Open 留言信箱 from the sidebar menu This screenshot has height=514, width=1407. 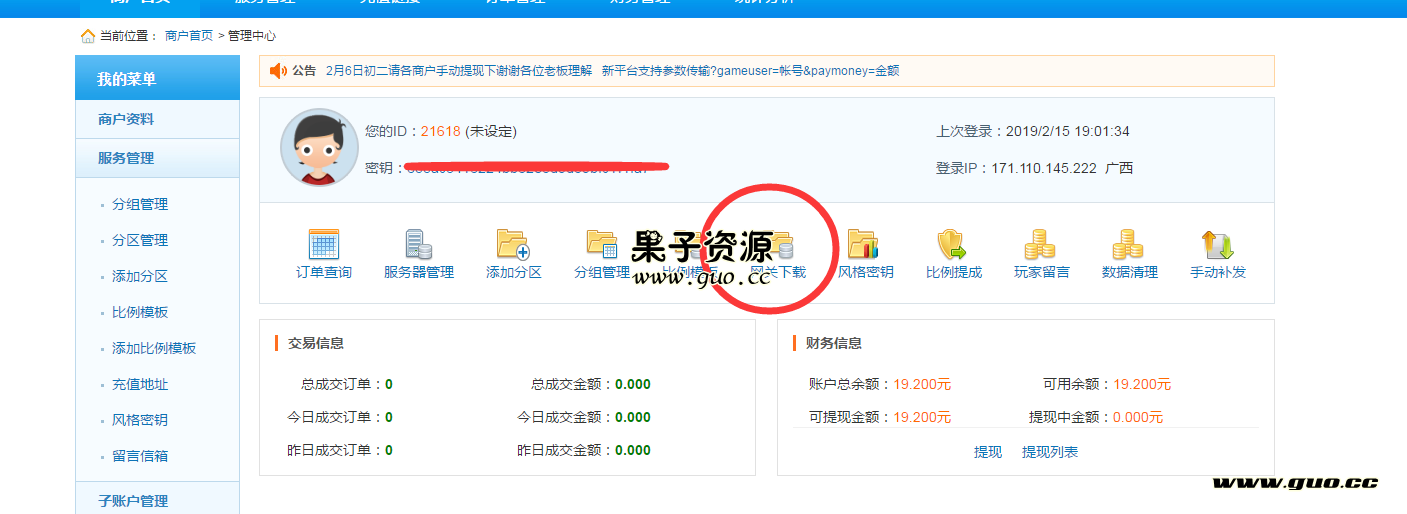pos(140,456)
